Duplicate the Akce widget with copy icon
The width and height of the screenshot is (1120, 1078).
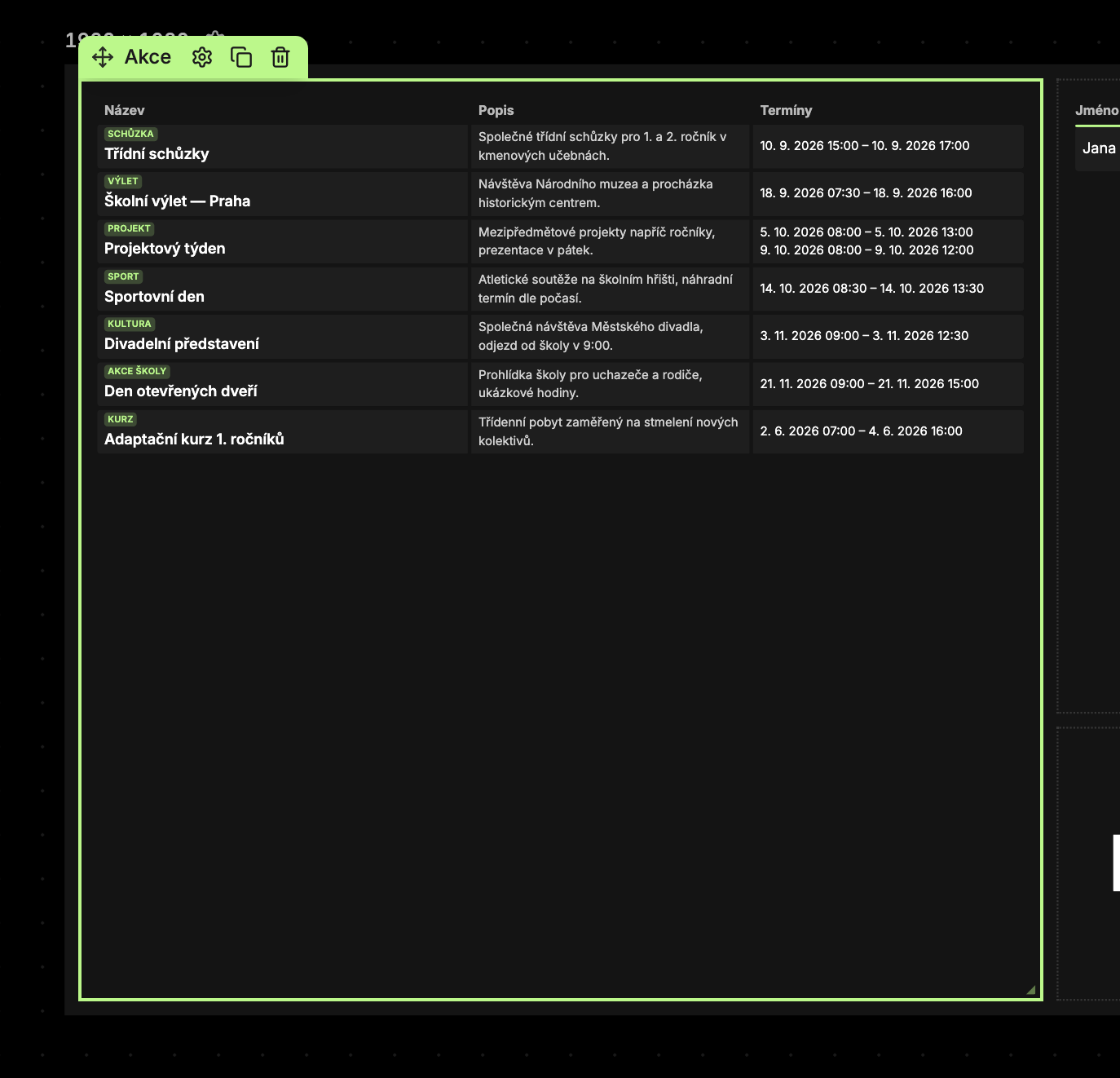click(241, 57)
